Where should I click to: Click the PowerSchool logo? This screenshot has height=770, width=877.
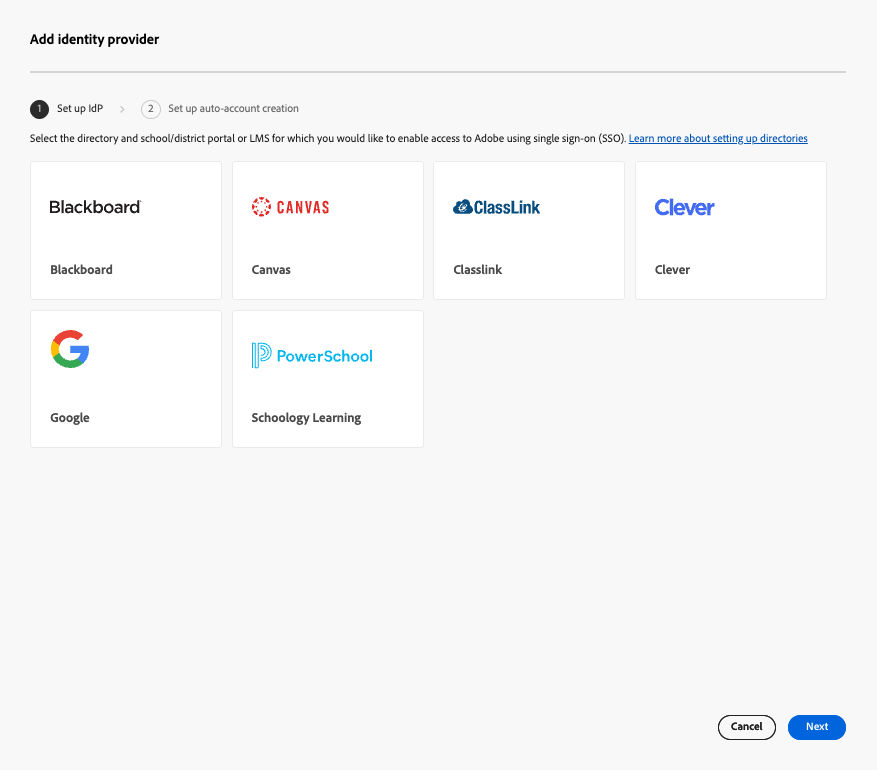click(x=312, y=356)
